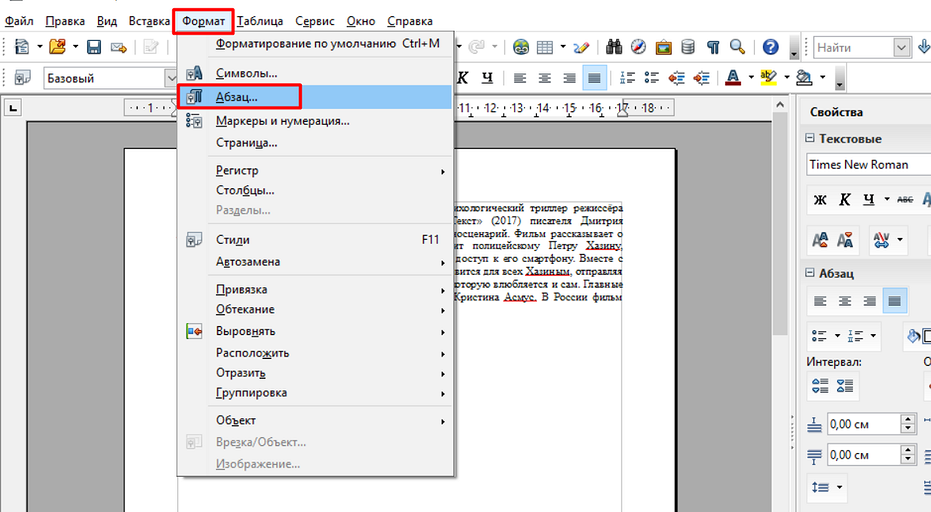Click the Navigator compass icon
Viewport: 931px width, 512px height.
click(637, 47)
